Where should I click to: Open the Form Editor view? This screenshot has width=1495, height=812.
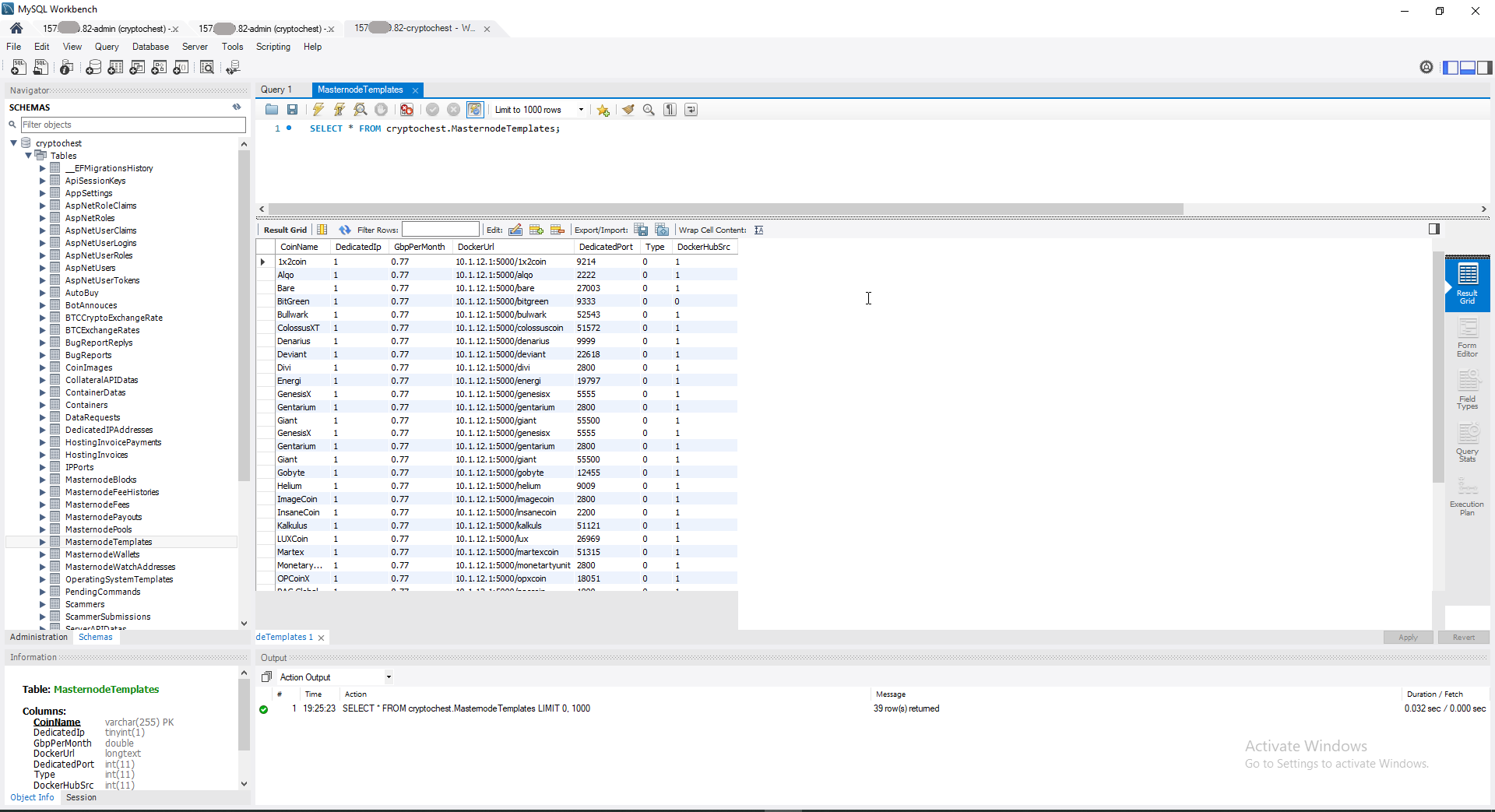point(1467,338)
